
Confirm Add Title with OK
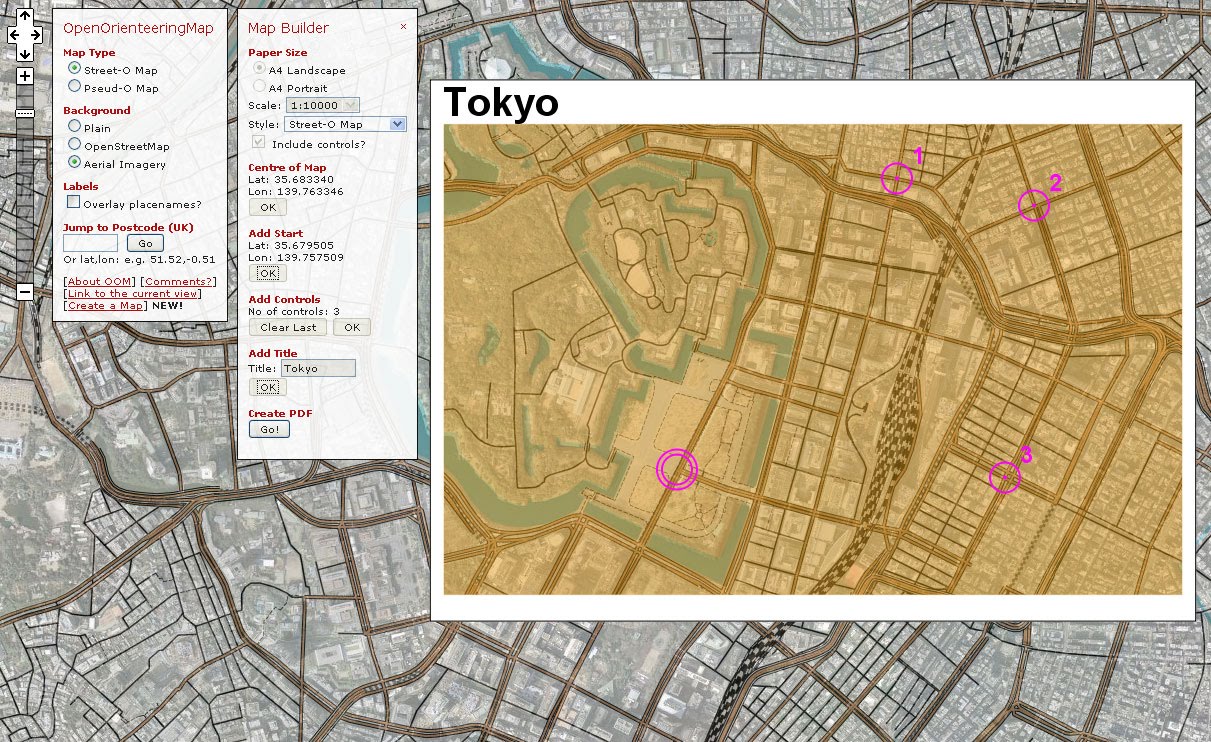pyautogui.click(x=267, y=387)
